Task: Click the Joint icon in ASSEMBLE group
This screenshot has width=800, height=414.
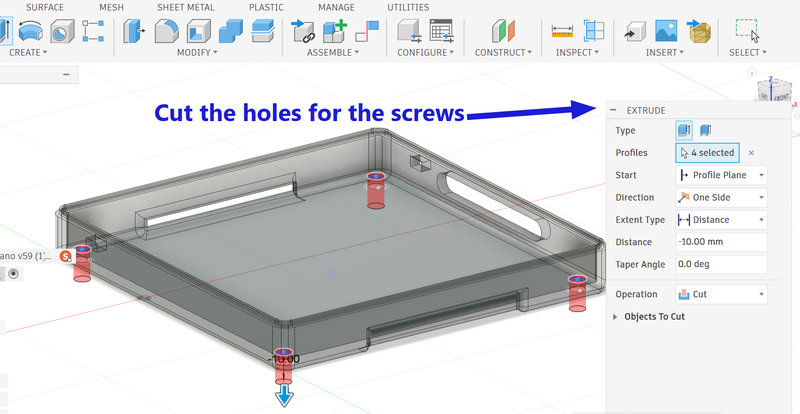Action: click(367, 31)
